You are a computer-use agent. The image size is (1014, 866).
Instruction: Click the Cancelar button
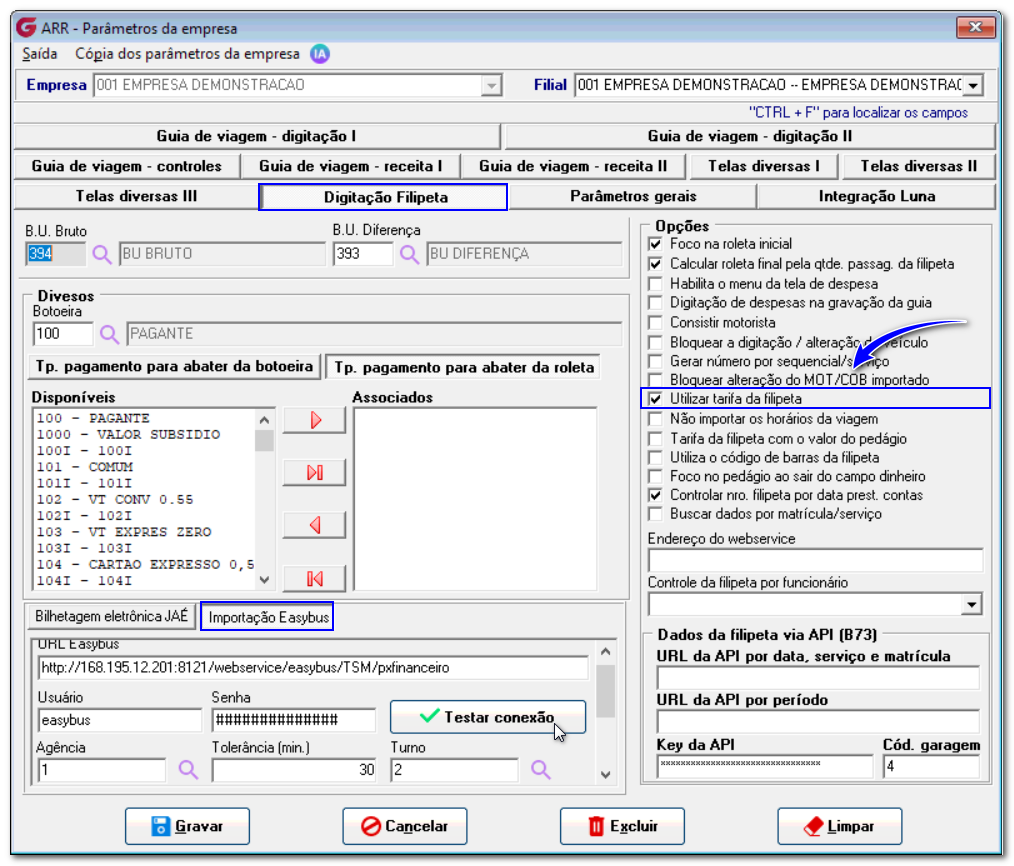click(405, 827)
